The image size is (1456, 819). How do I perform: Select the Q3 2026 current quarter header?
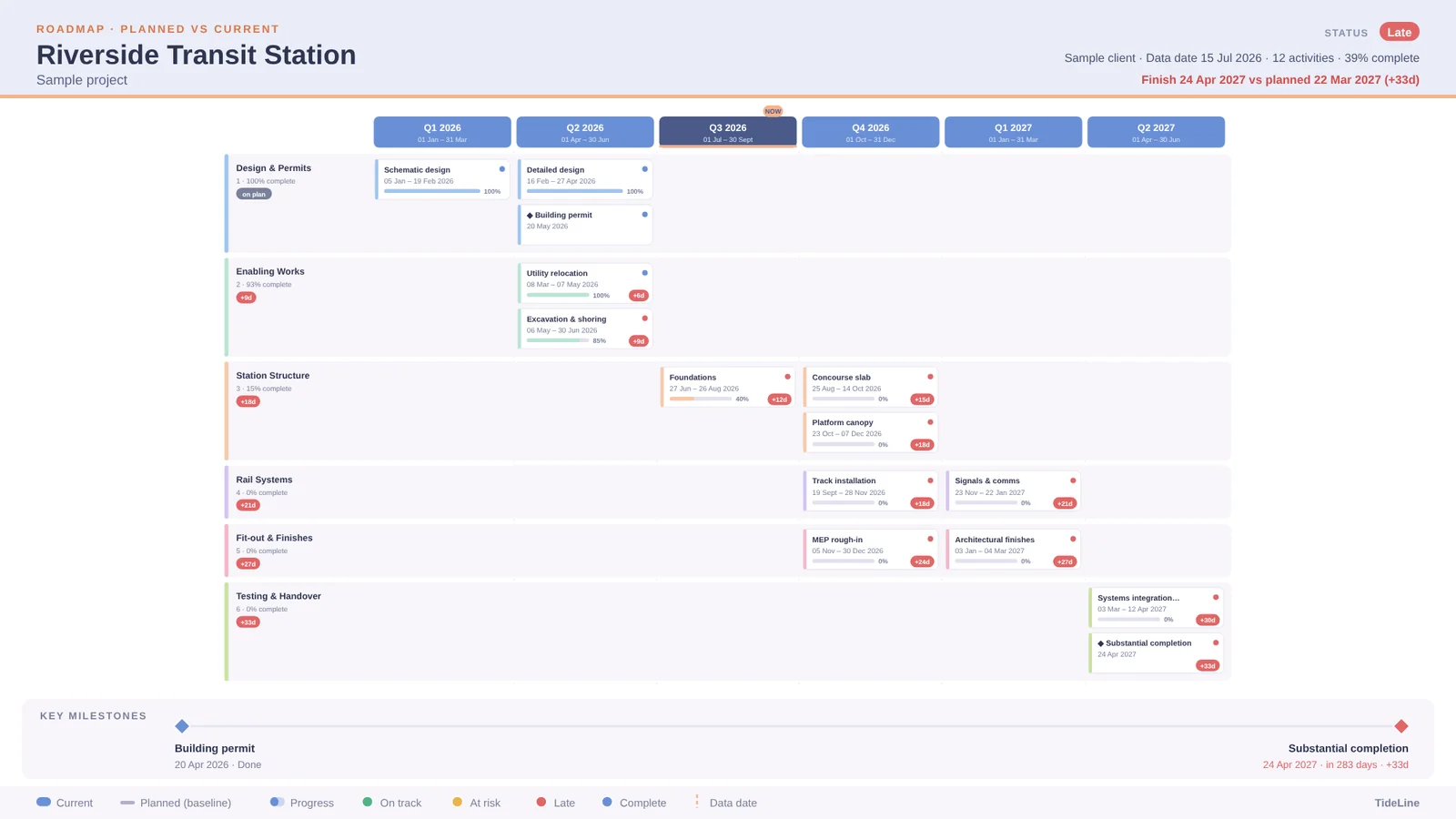coord(728,132)
